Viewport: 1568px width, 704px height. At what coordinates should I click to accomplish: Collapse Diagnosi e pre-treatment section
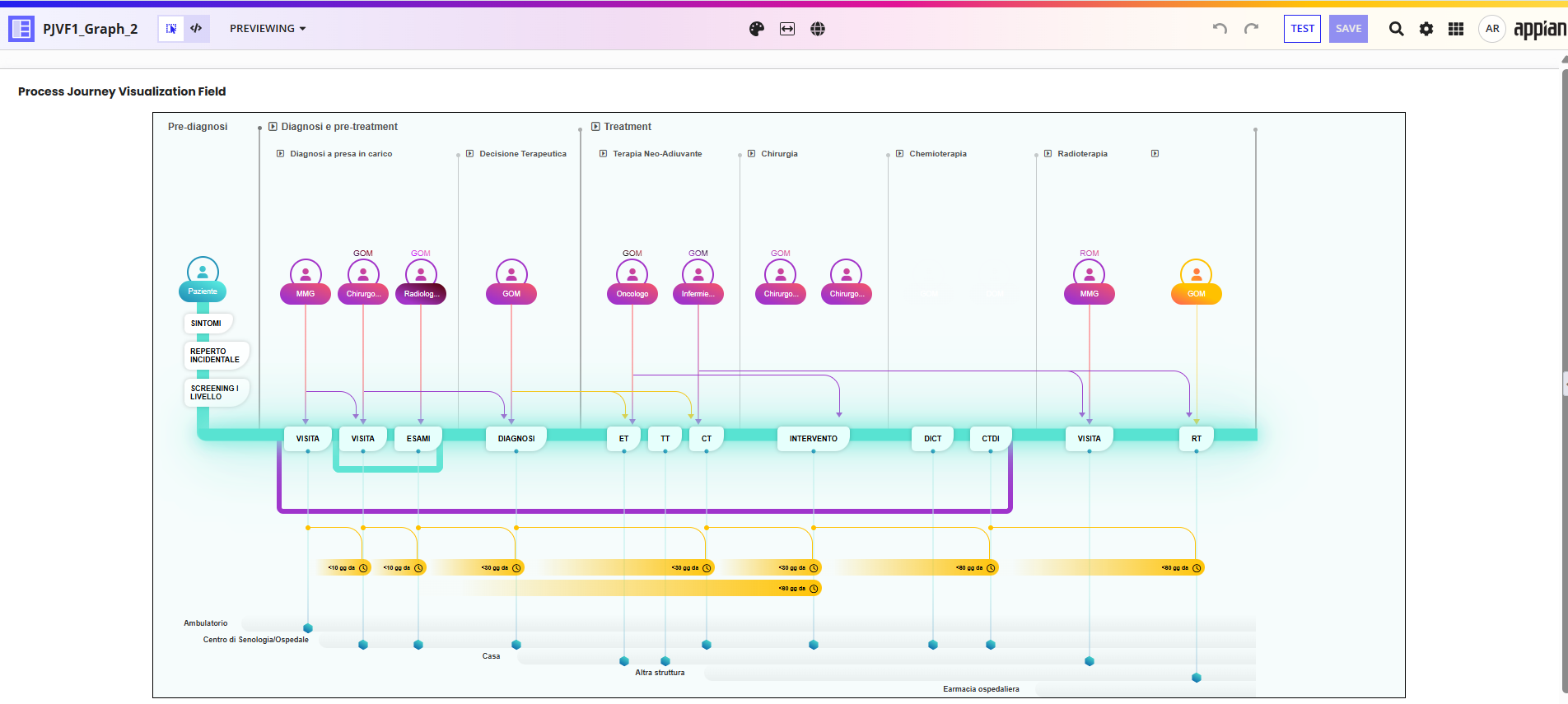click(x=273, y=127)
